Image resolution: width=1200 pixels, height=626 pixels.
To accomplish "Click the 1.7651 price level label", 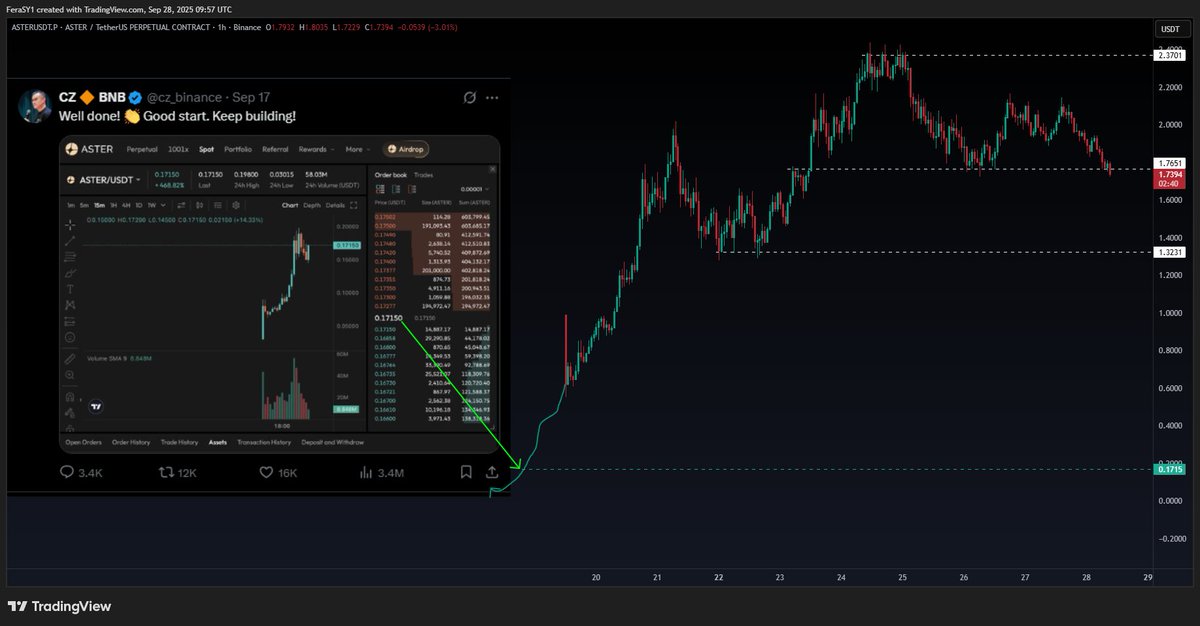I will (x=1170, y=162).
